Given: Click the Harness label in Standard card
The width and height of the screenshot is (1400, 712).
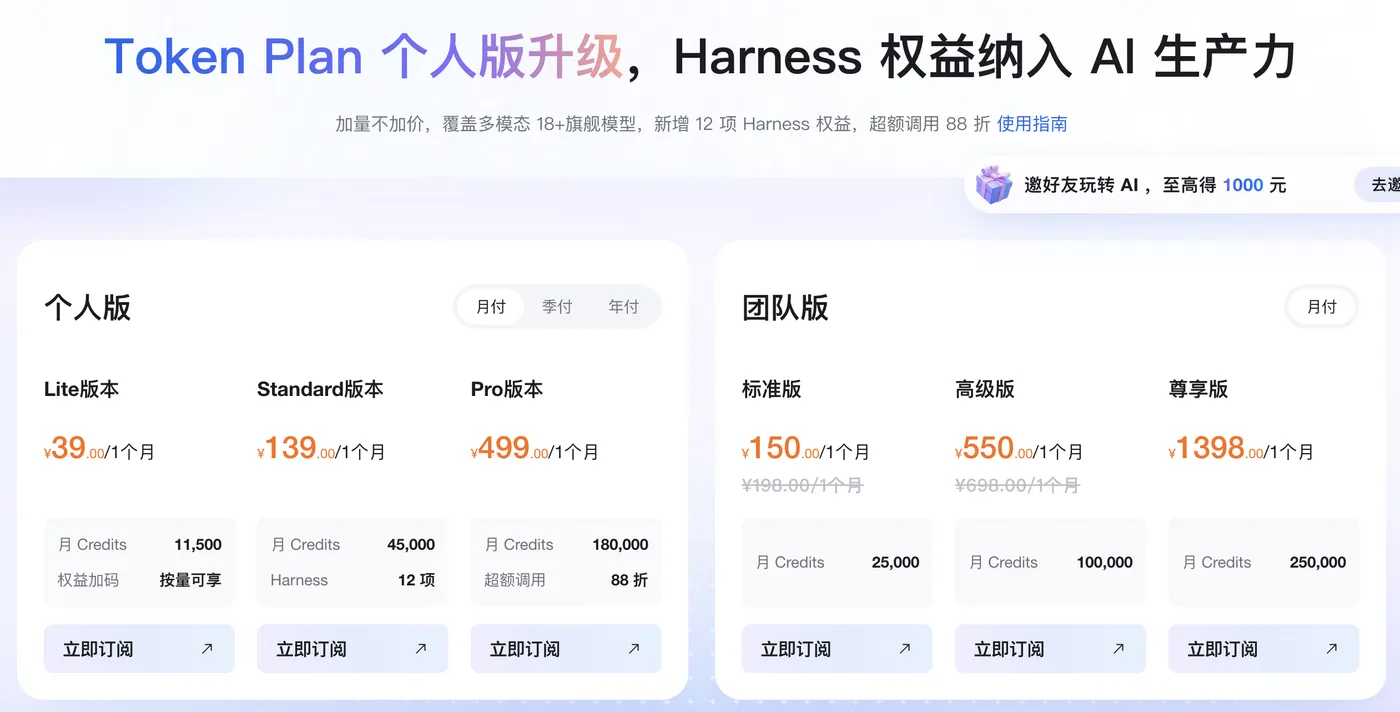Looking at the screenshot, I should pyautogui.click(x=299, y=580).
